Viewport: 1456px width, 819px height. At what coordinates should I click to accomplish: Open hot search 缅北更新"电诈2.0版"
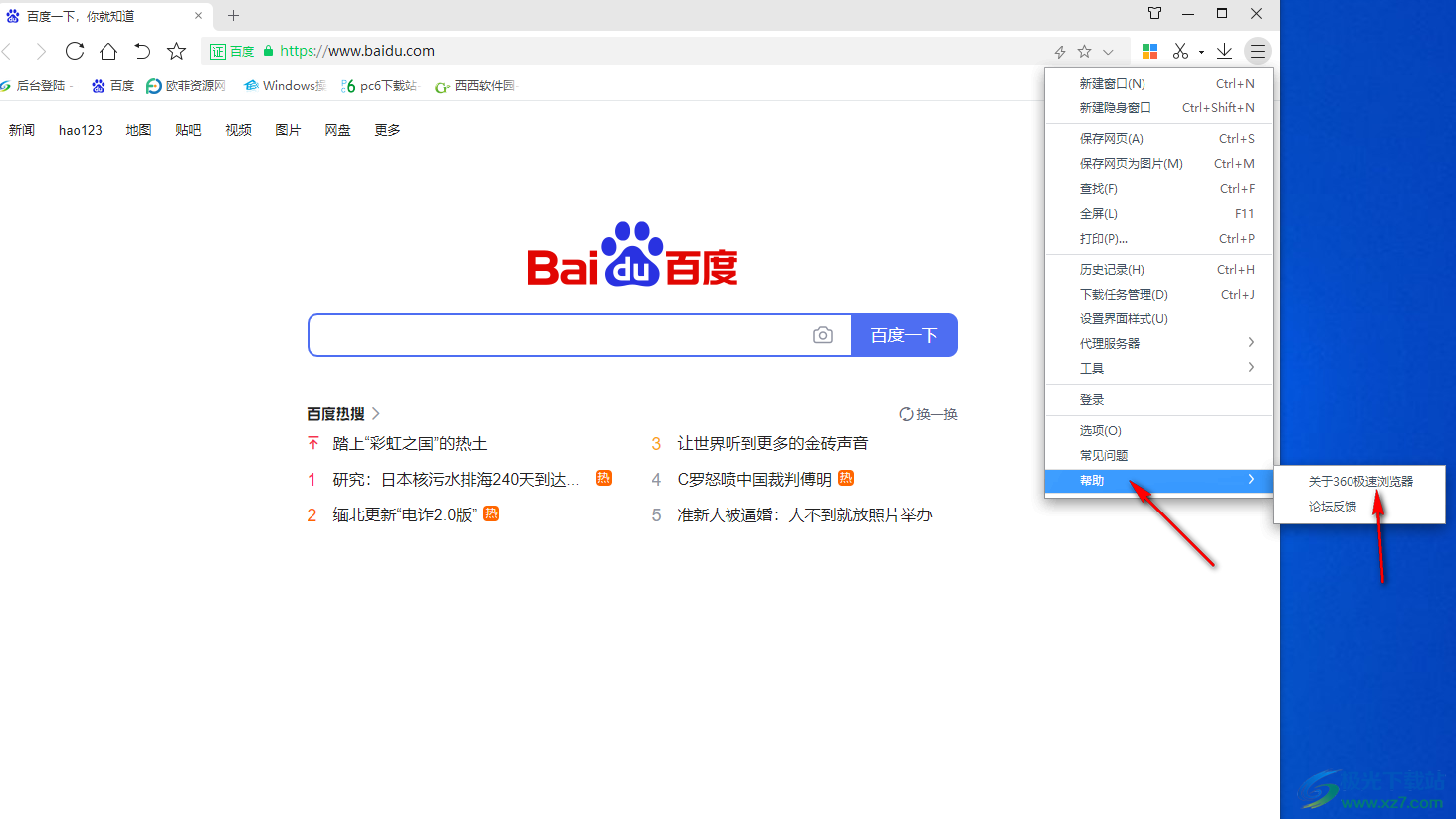405,515
